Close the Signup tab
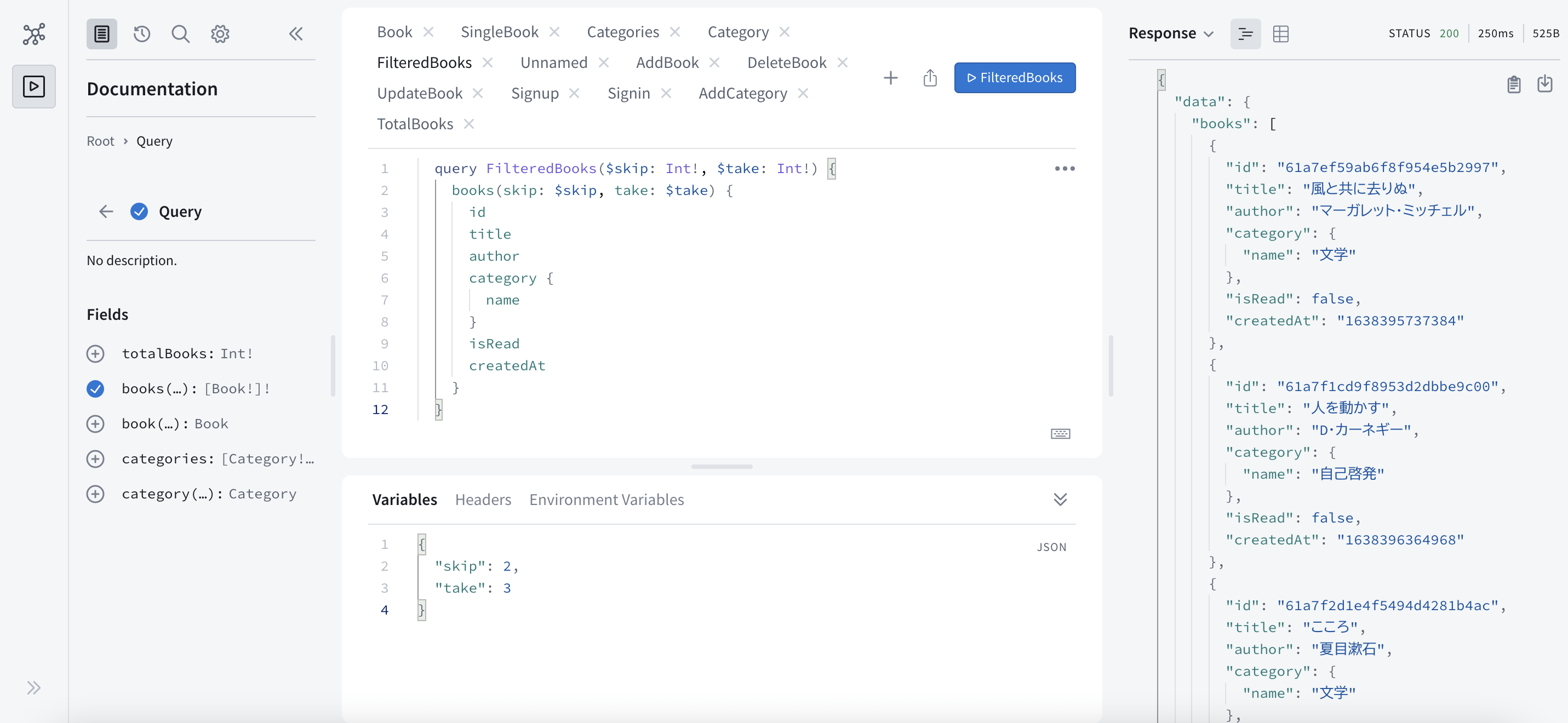Image resolution: width=1568 pixels, height=723 pixels. (x=574, y=93)
